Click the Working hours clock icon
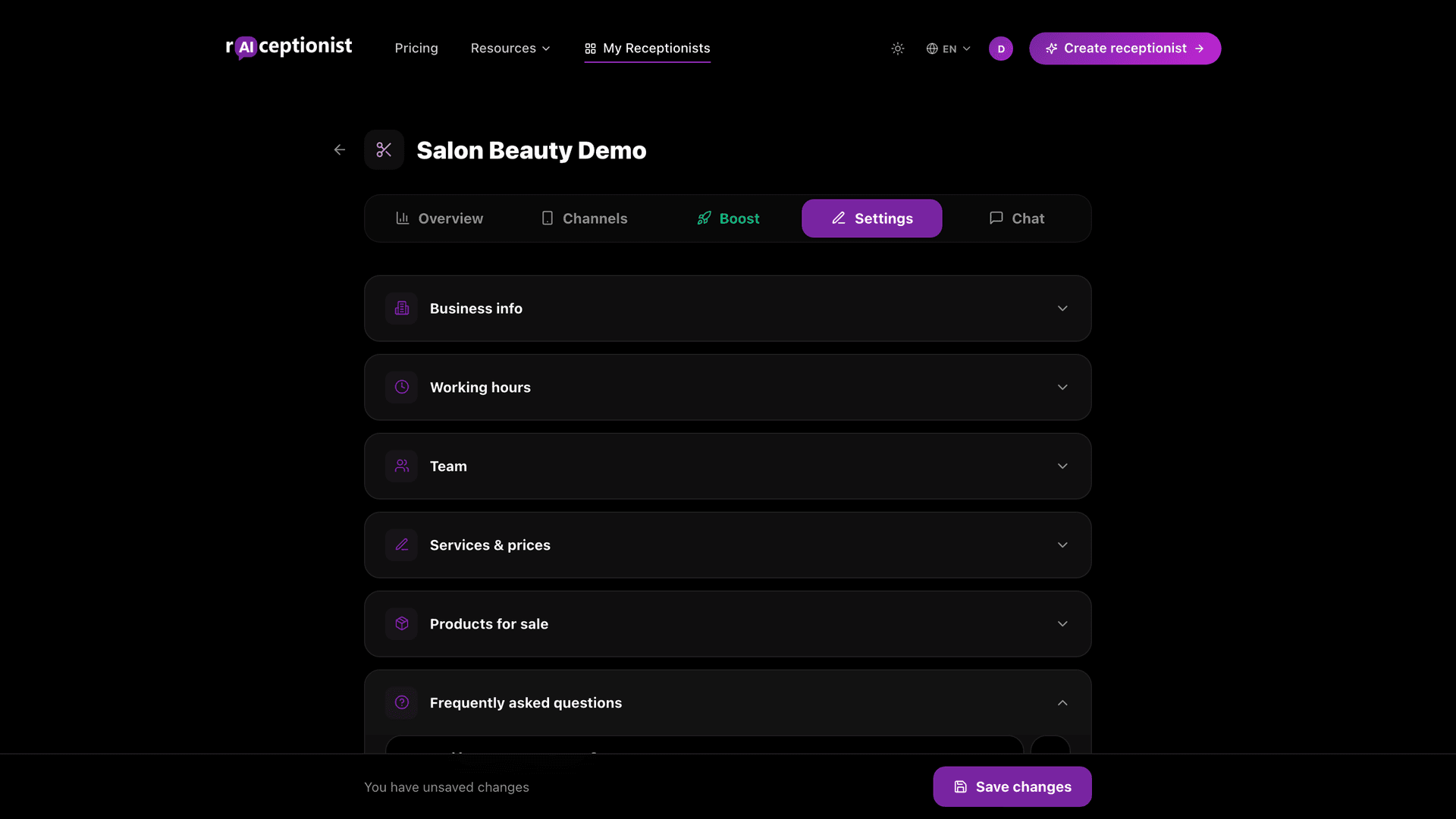This screenshot has width=1456, height=819. (x=402, y=388)
